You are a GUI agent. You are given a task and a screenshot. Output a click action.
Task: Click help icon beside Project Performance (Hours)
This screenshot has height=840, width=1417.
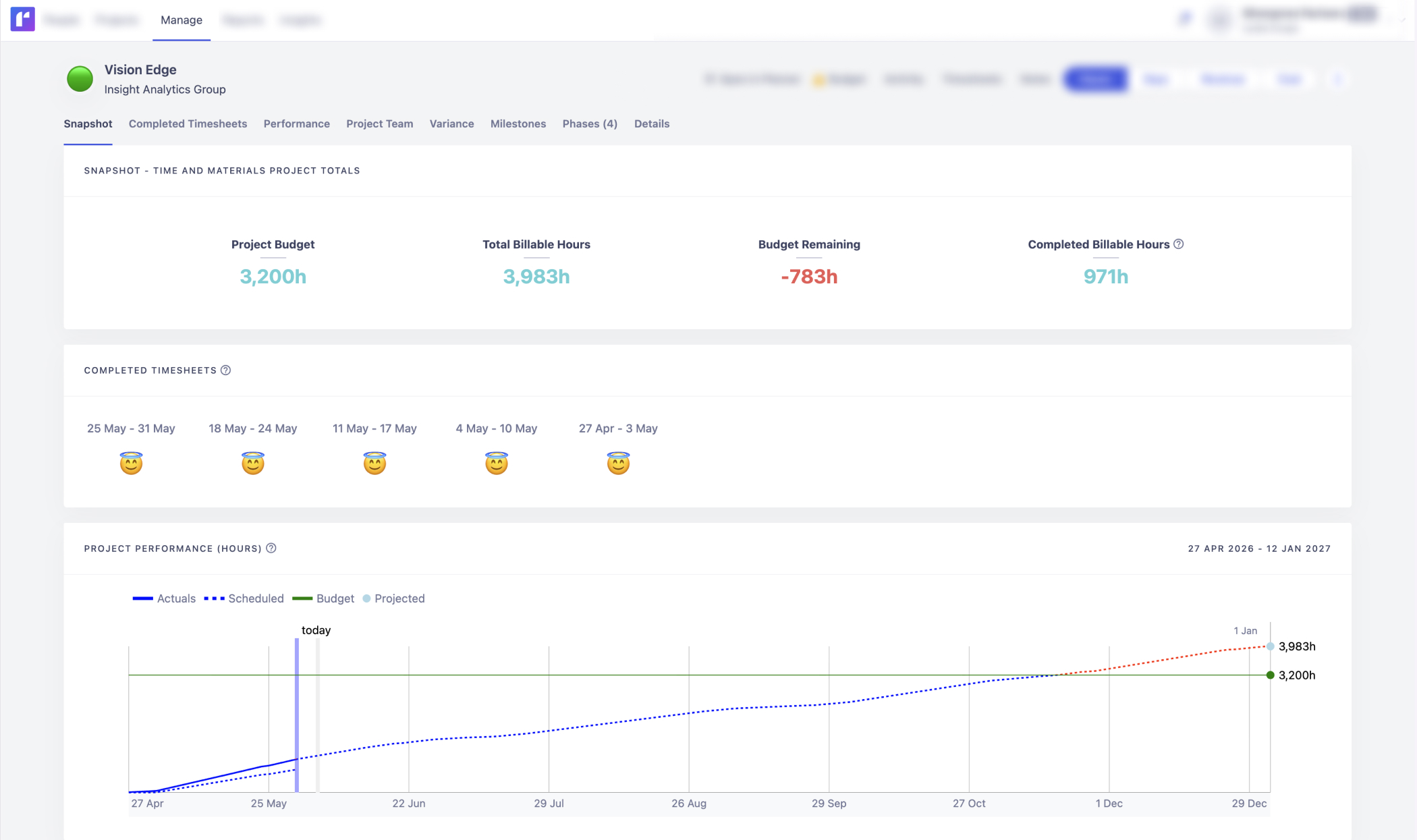271,549
